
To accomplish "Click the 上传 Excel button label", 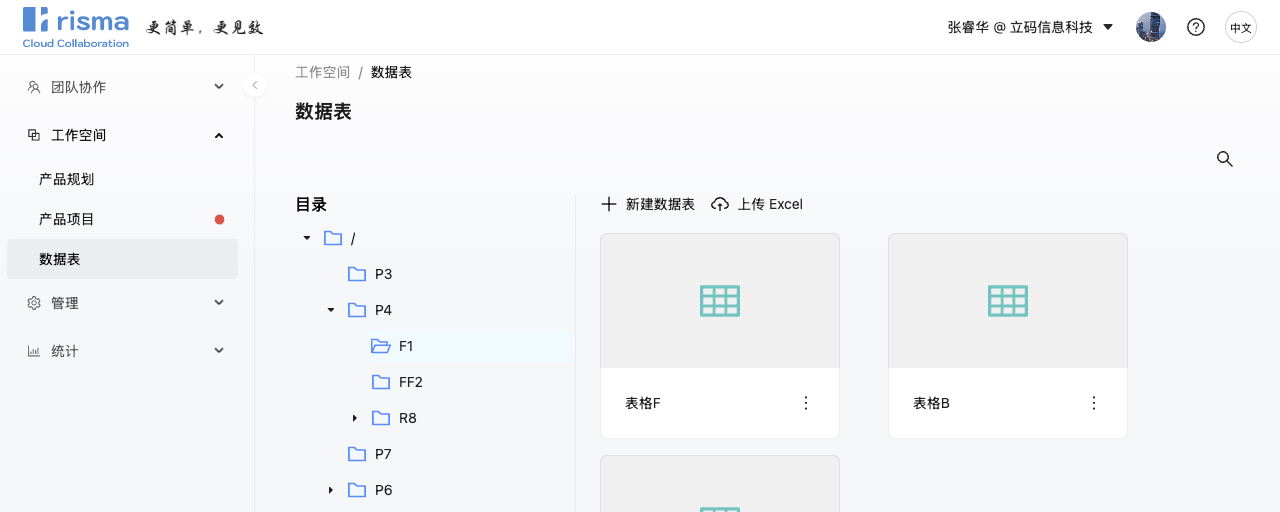I will (x=770, y=204).
